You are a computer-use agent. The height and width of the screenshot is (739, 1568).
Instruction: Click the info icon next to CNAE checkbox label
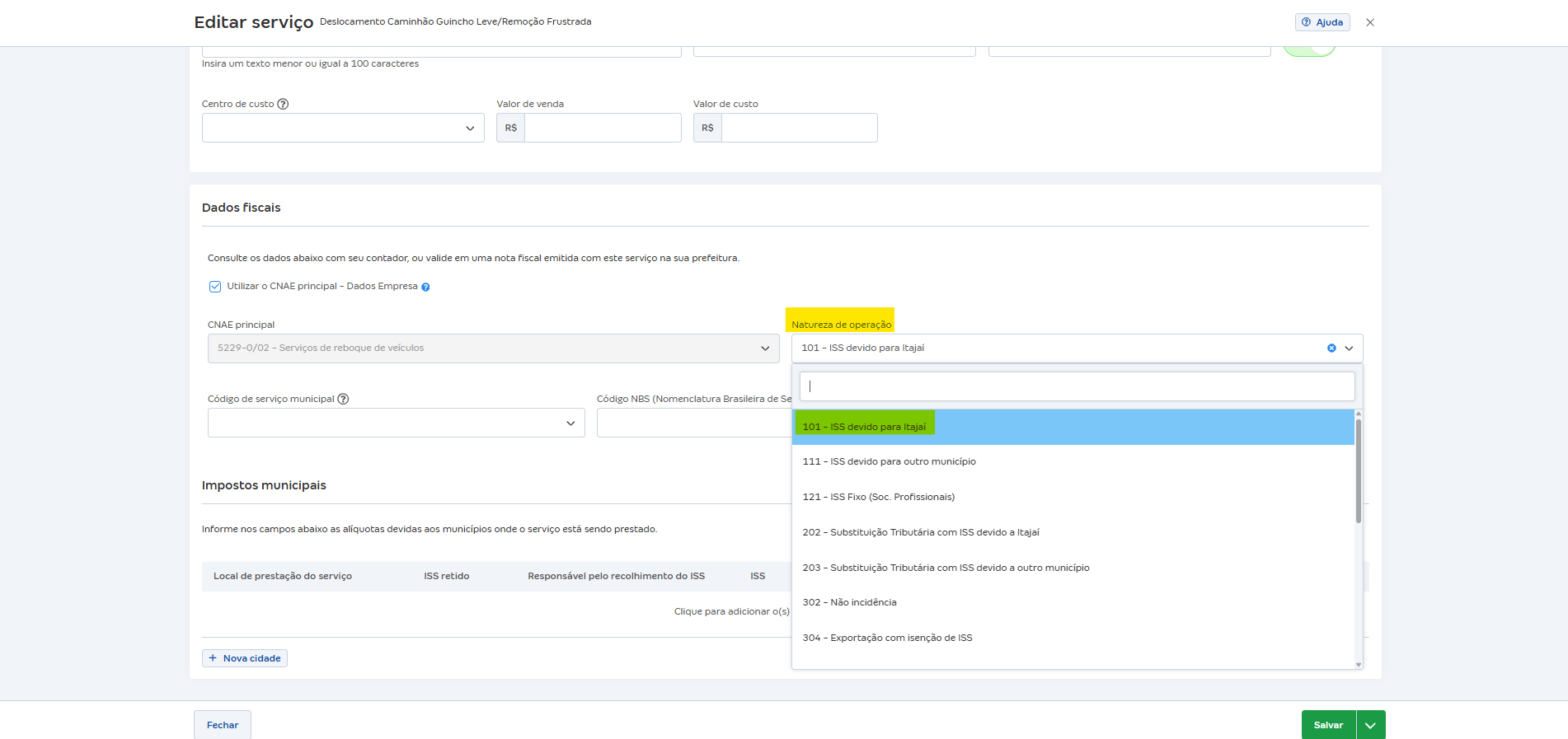(x=425, y=287)
